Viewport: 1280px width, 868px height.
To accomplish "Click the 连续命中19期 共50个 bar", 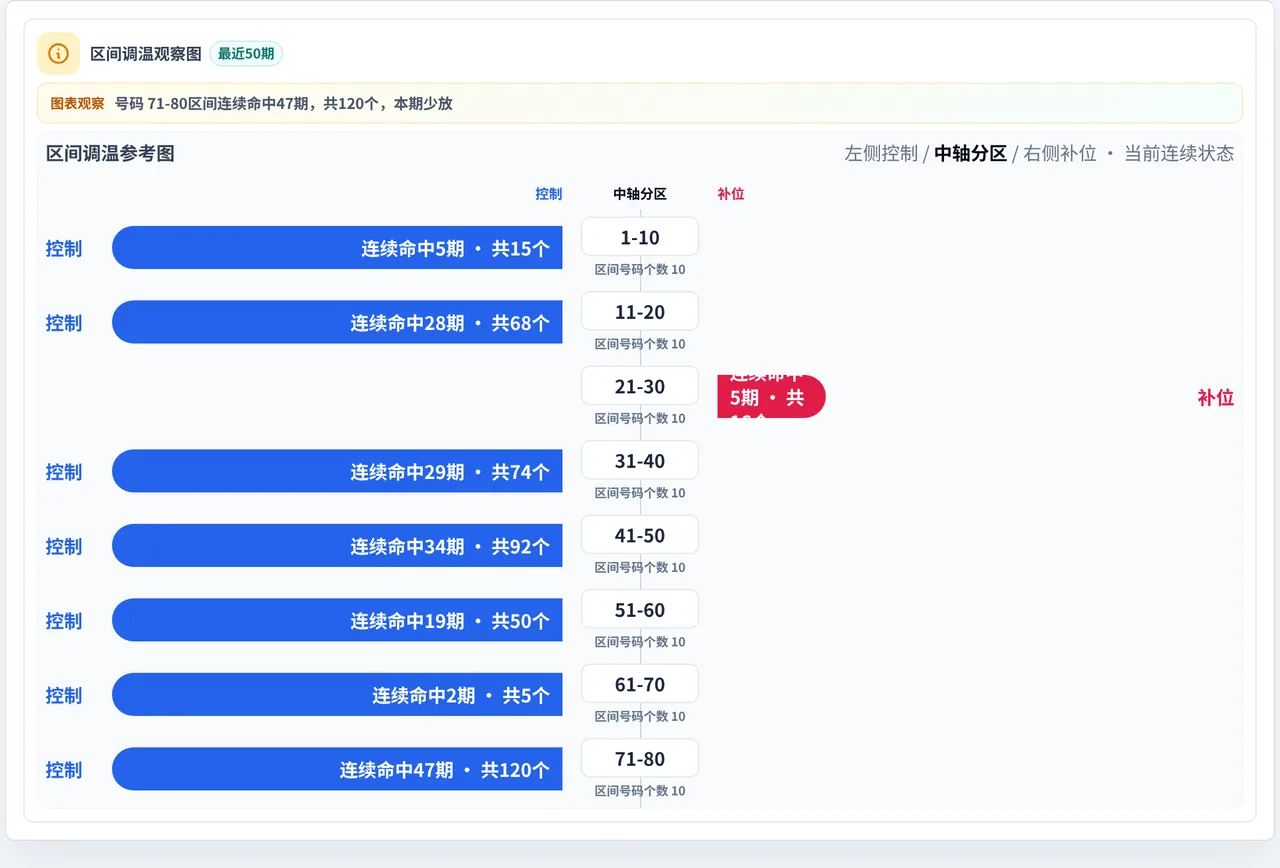I will 337,620.
